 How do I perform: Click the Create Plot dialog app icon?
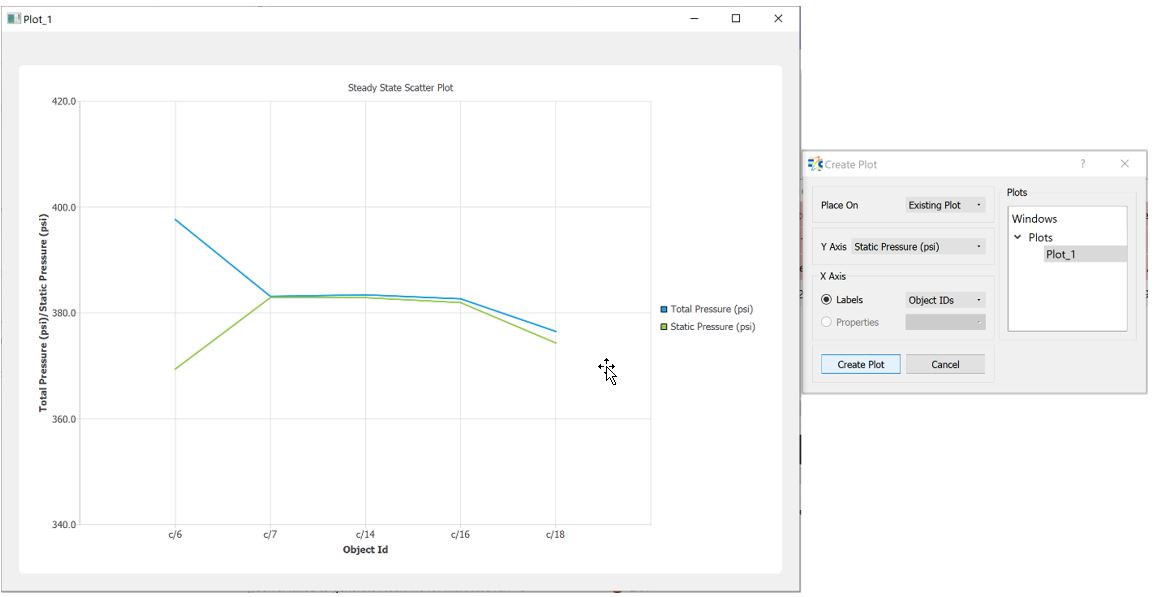[x=815, y=164]
